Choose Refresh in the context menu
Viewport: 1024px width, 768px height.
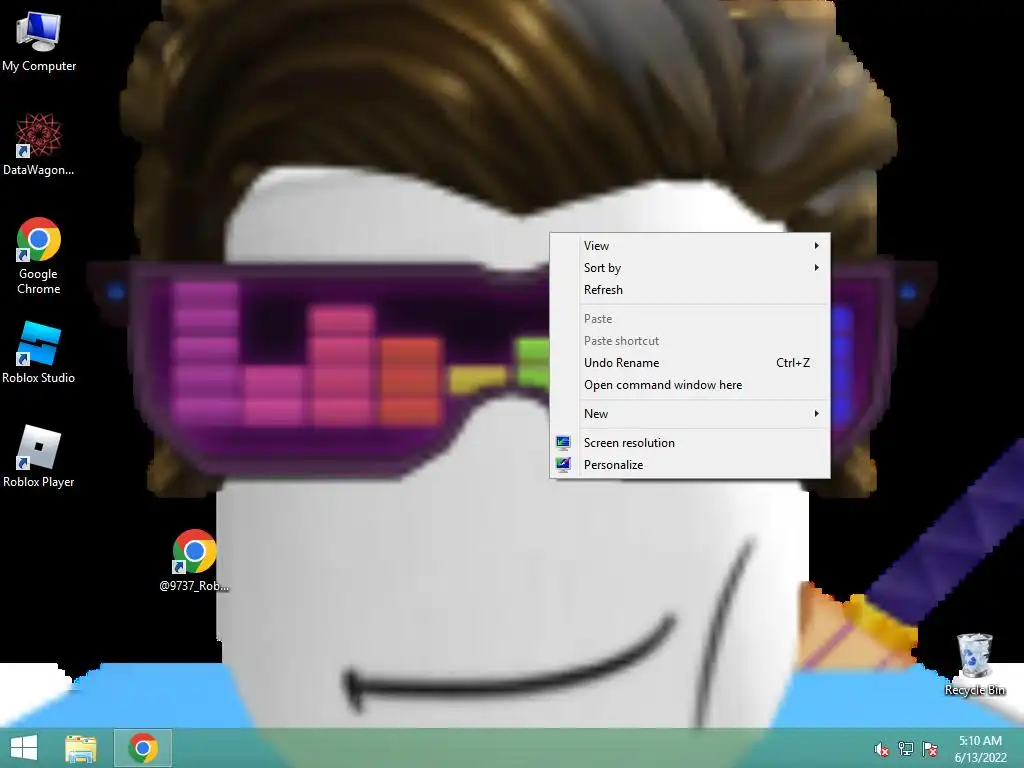690,290
